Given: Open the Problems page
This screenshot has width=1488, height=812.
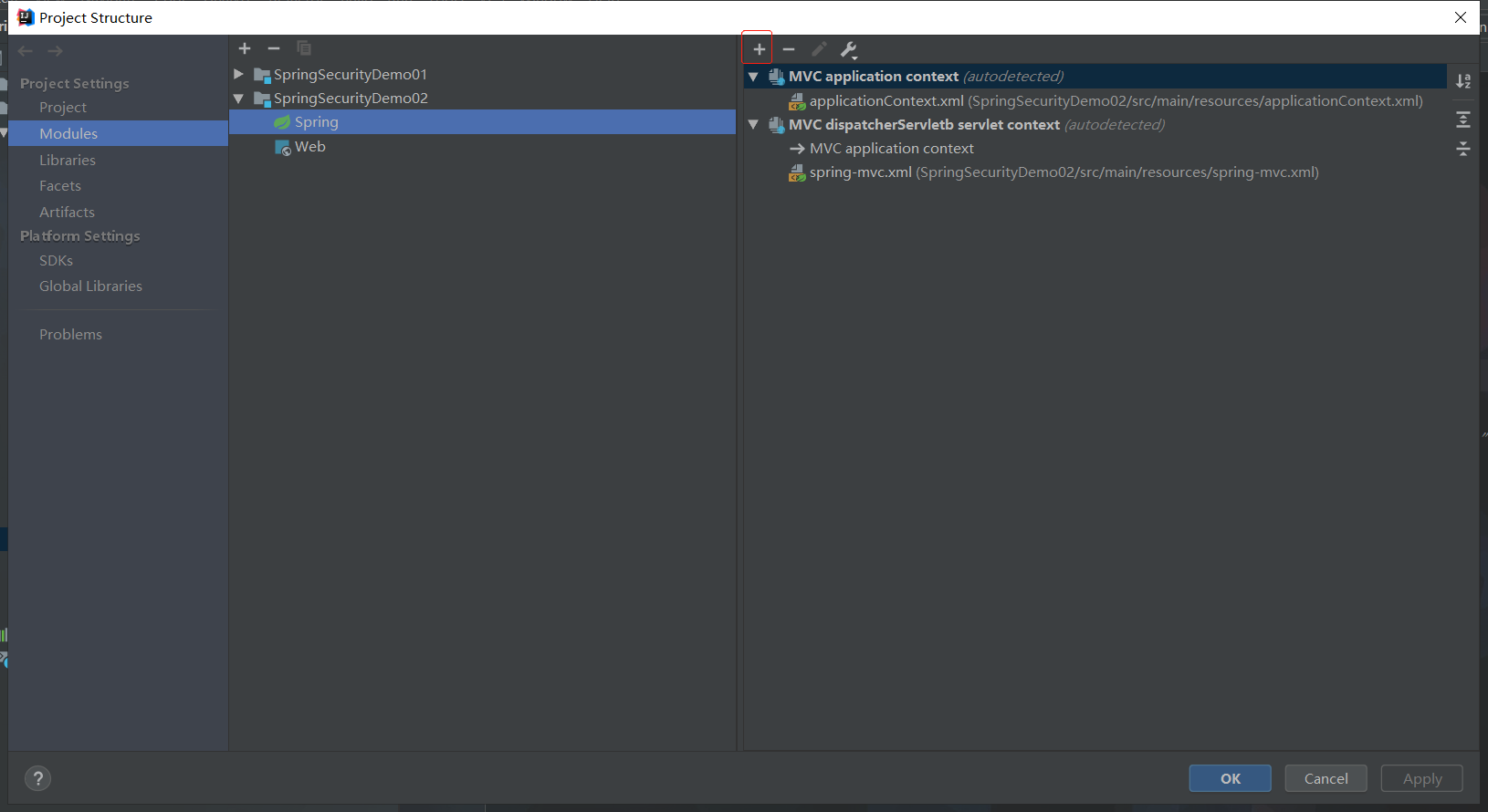Looking at the screenshot, I should pyautogui.click(x=70, y=334).
